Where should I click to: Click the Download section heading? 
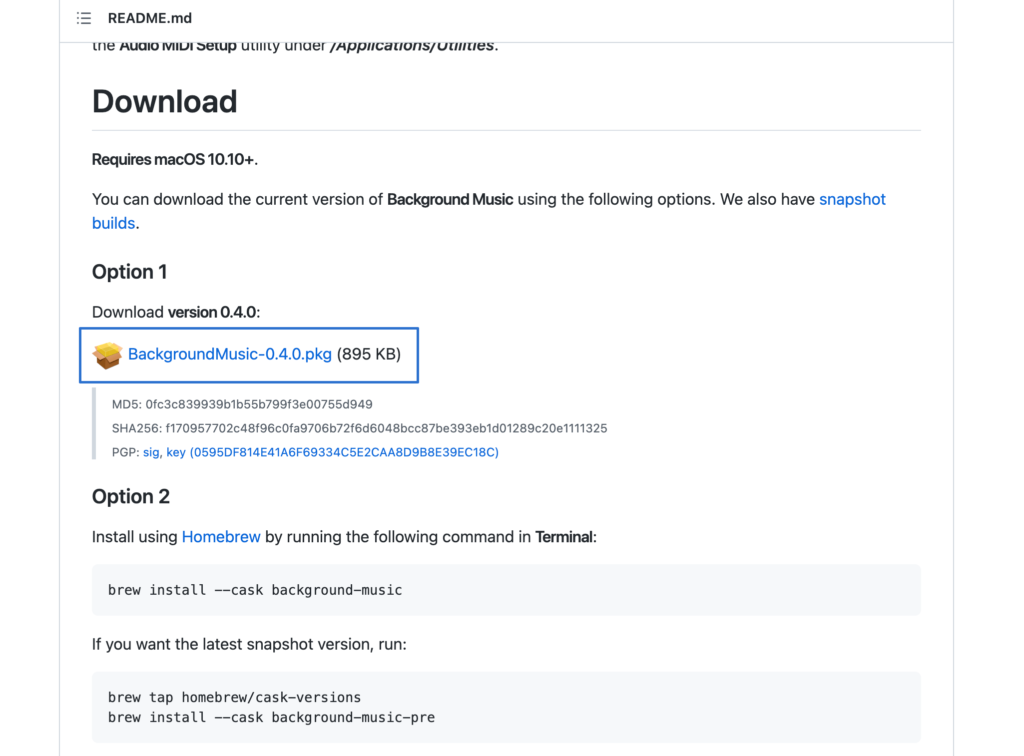pos(164,101)
